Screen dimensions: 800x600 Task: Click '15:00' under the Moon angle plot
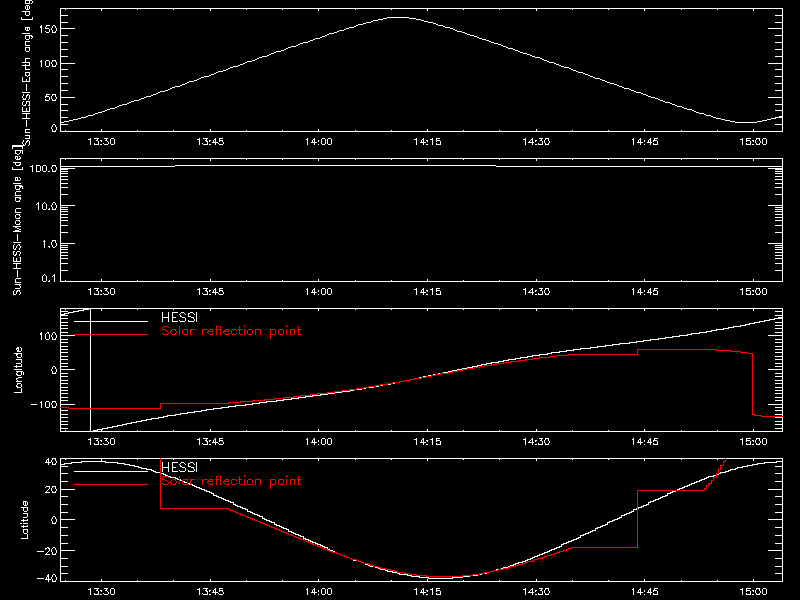(753, 292)
